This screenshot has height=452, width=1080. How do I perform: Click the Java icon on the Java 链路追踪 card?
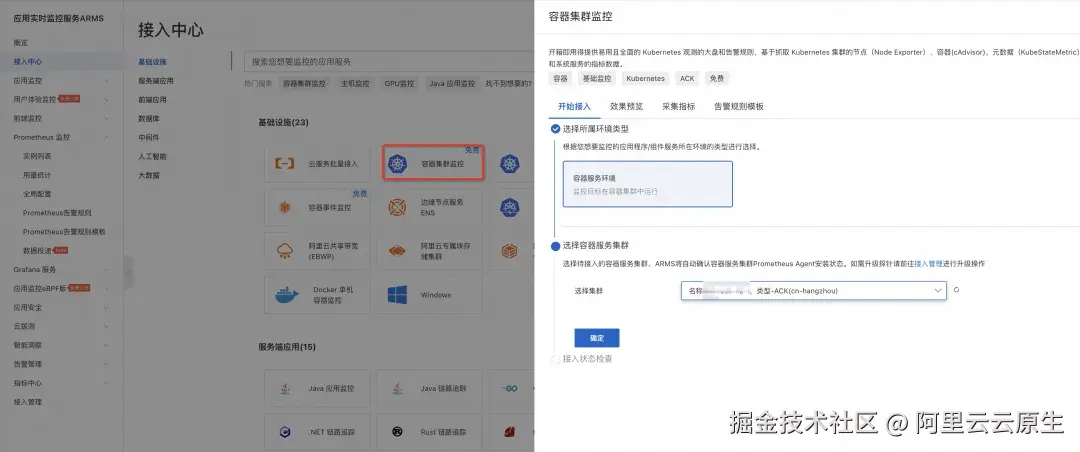(397, 389)
